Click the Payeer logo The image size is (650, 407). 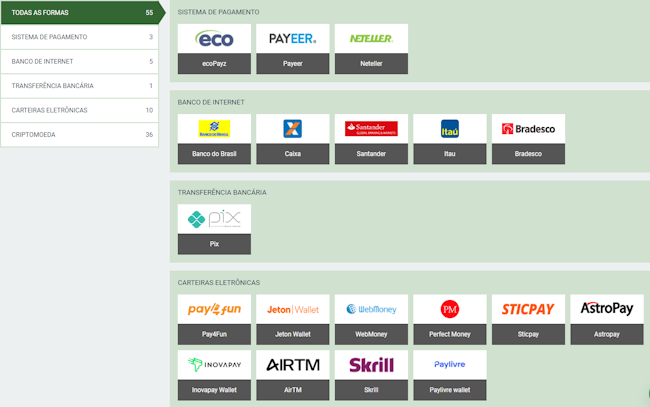293,39
